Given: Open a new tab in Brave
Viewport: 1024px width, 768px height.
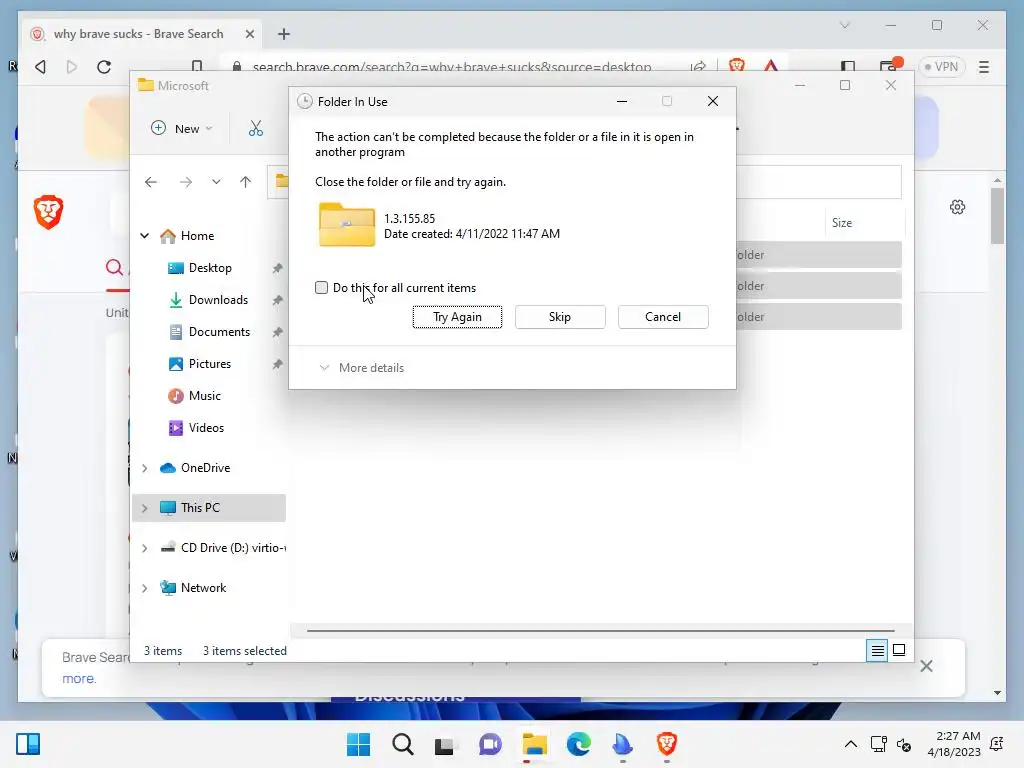Looking at the screenshot, I should pyautogui.click(x=283, y=34).
